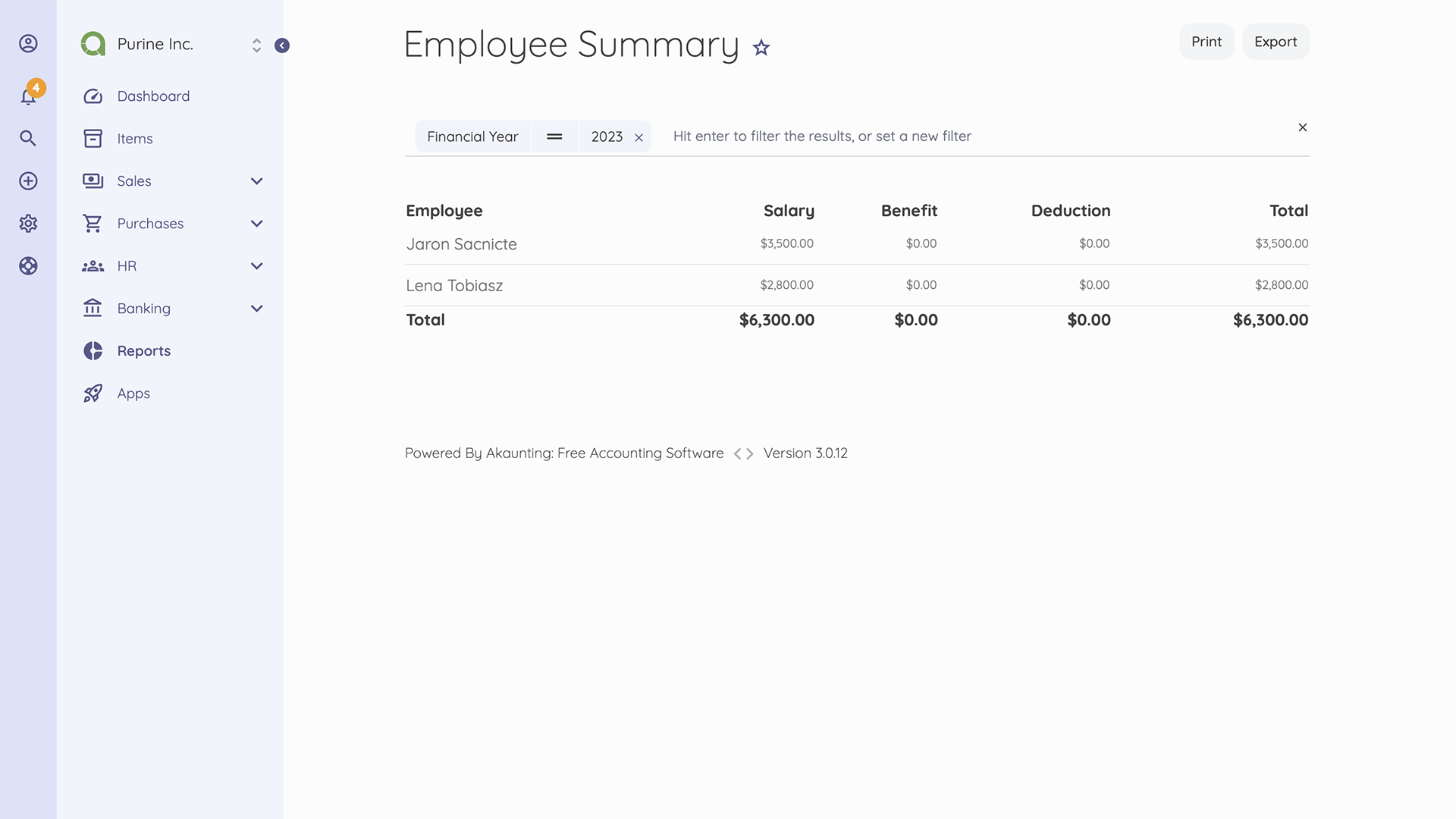Expand the Sales menu
1456x819 pixels.
pos(256,180)
